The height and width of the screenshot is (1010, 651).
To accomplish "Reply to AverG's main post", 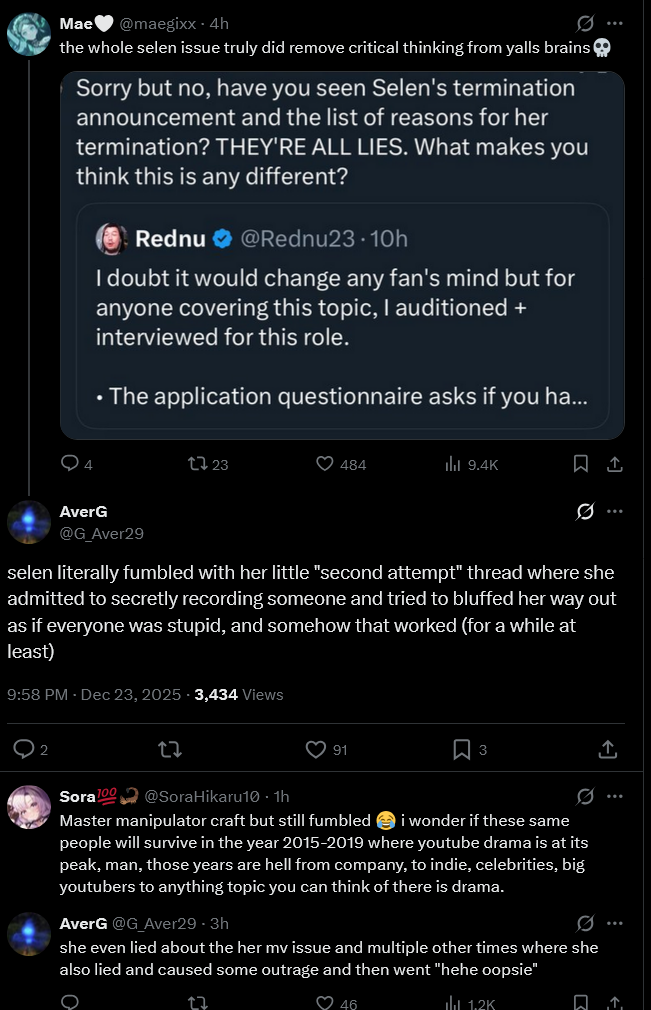I will coord(23,749).
